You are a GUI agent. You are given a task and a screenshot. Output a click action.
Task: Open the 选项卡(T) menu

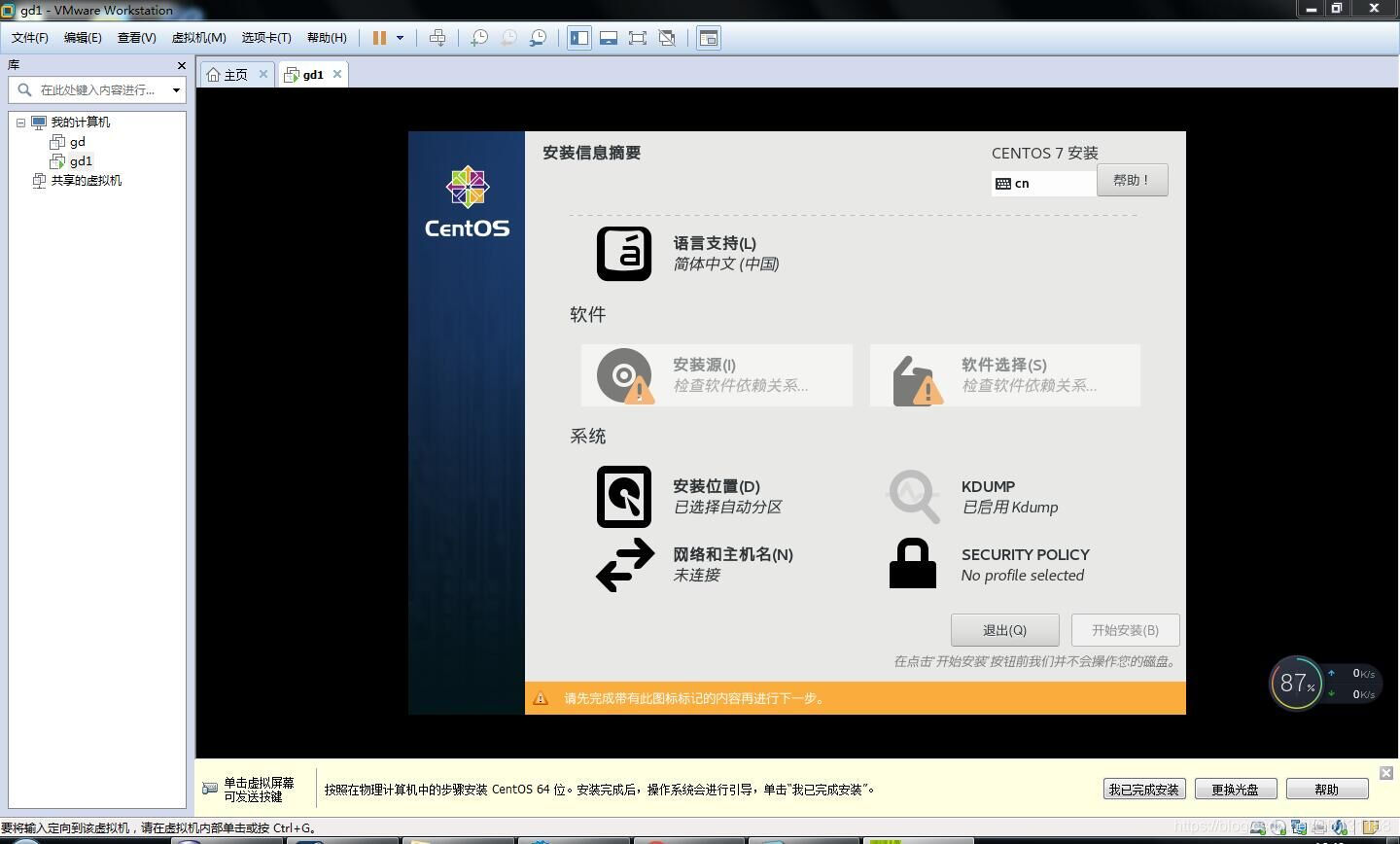[266, 38]
